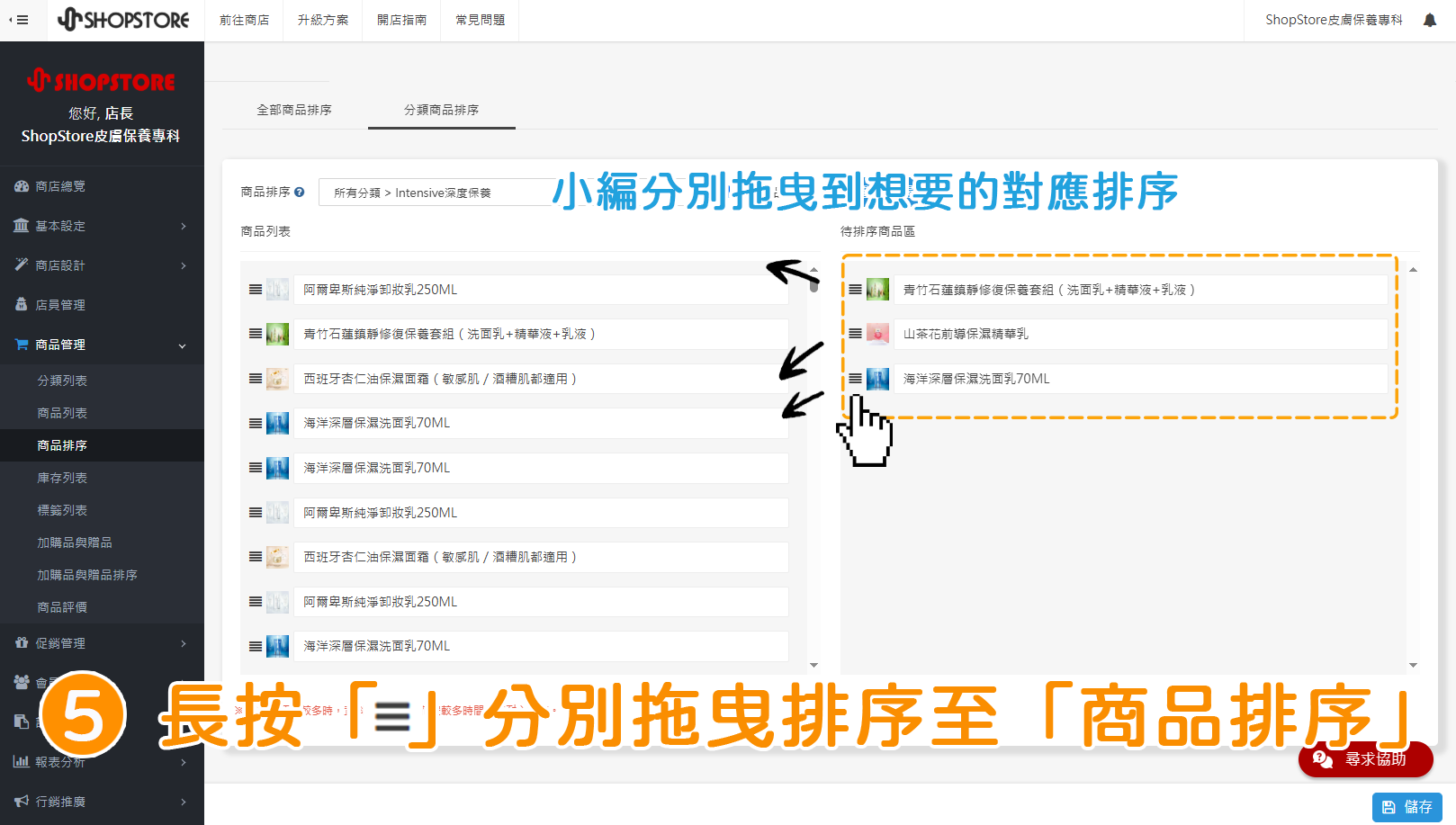The height and width of the screenshot is (825, 1456).
Task: Click drag handle of 青竹石蓮 row in 商品列表 panel
Action: click(x=256, y=334)
